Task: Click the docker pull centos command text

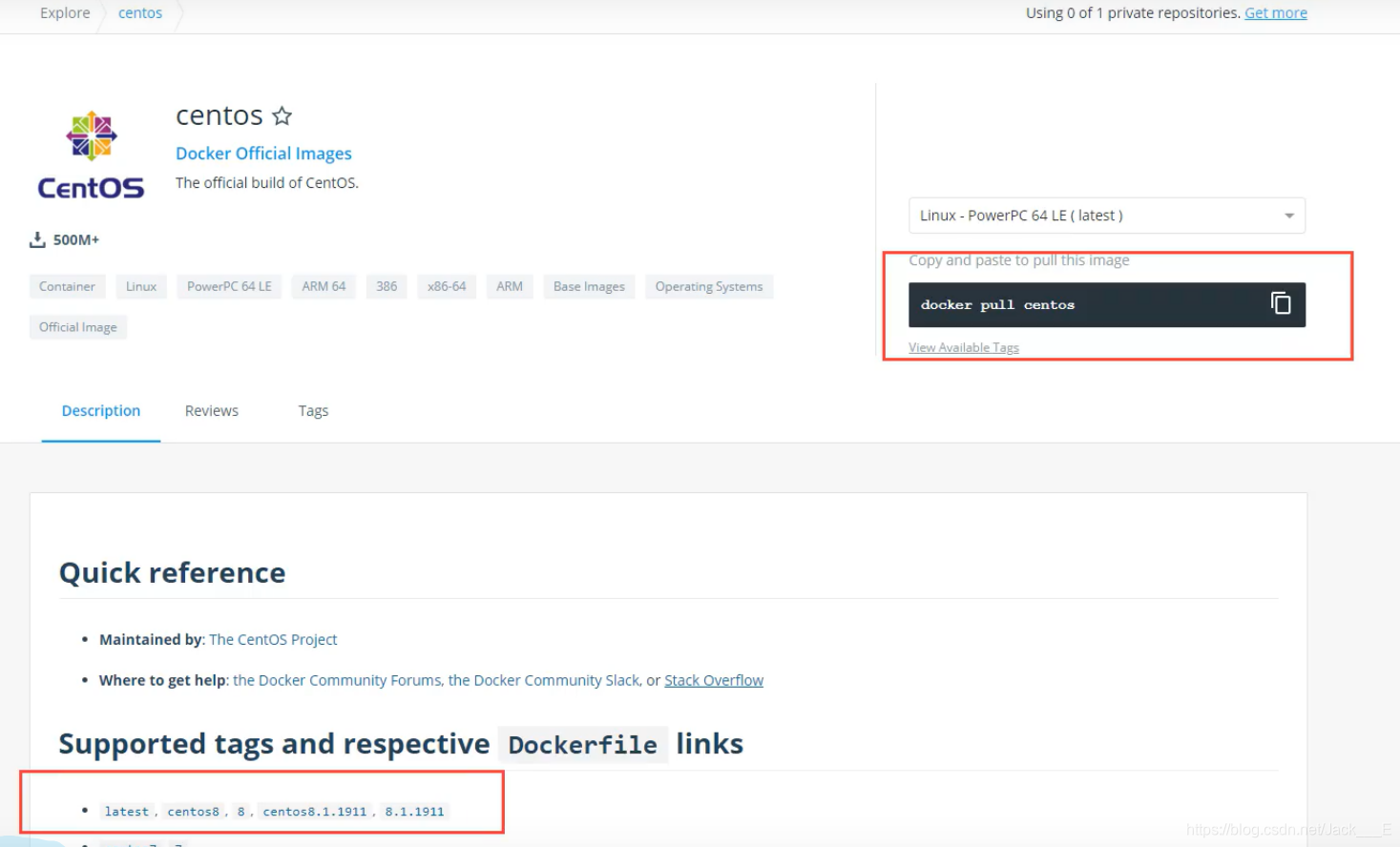Action: [997, 305]
